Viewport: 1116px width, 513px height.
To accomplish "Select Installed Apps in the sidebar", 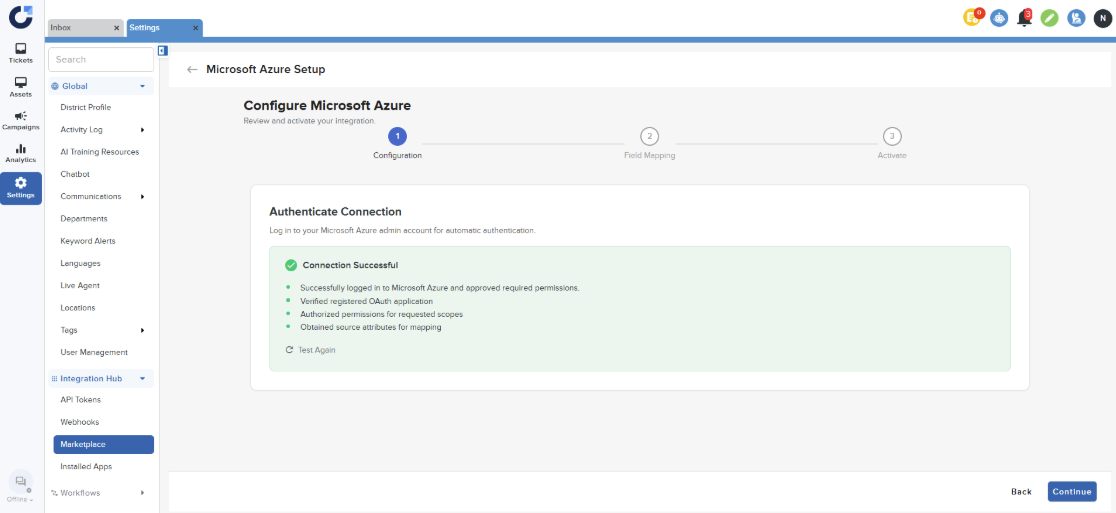I will point(86,467).
